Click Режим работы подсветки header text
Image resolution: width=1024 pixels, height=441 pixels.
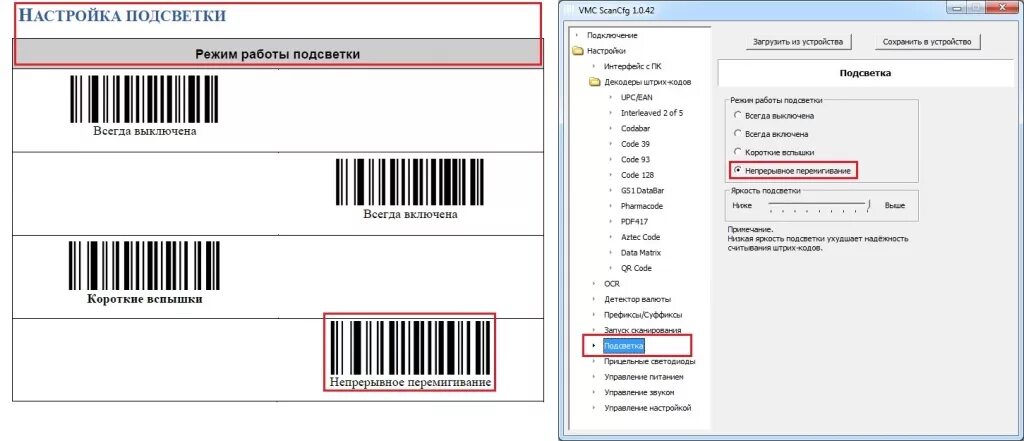click(x=278, y=54)
